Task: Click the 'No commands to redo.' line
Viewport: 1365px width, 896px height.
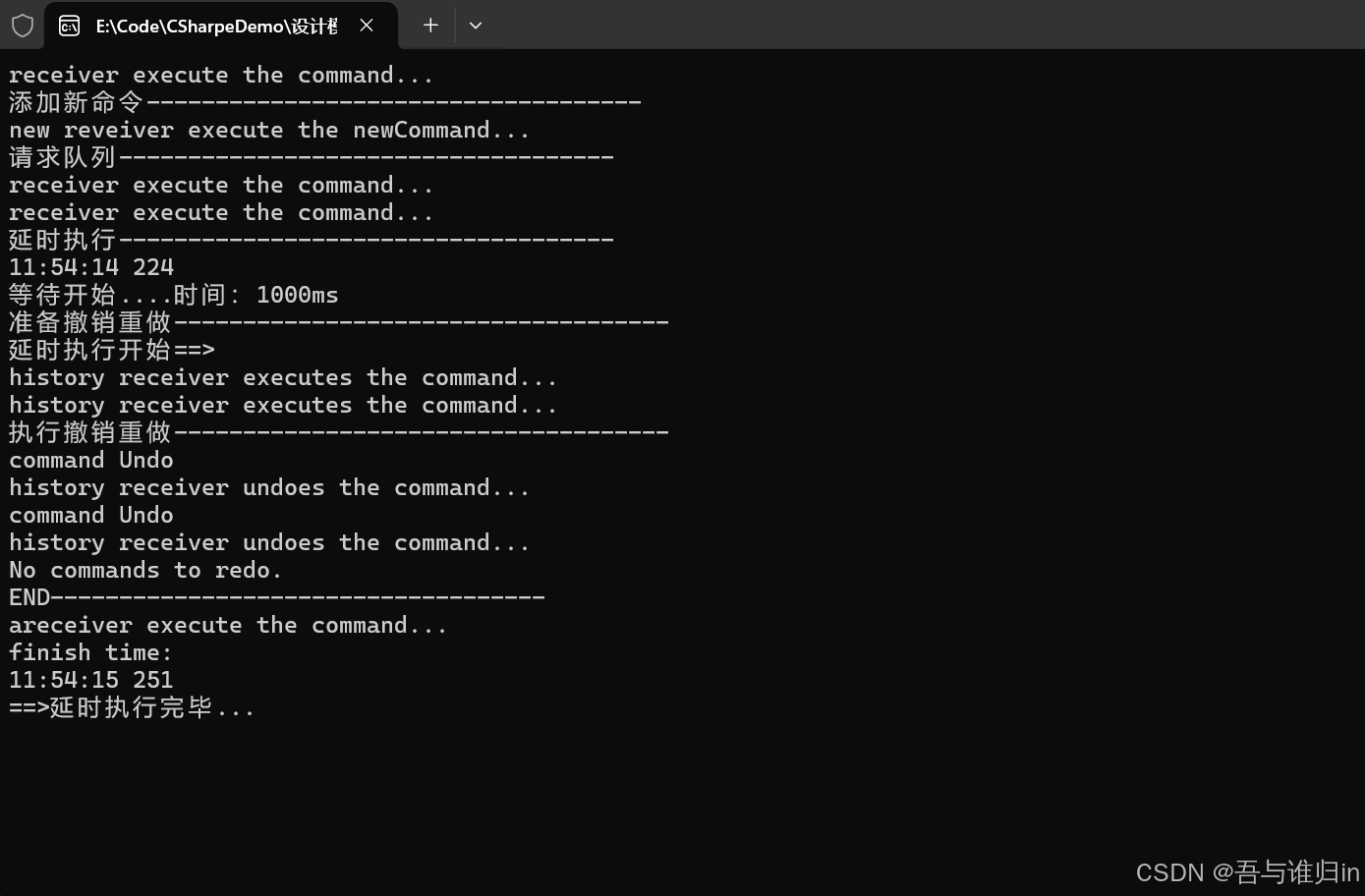Action: [x=145, y=570]
